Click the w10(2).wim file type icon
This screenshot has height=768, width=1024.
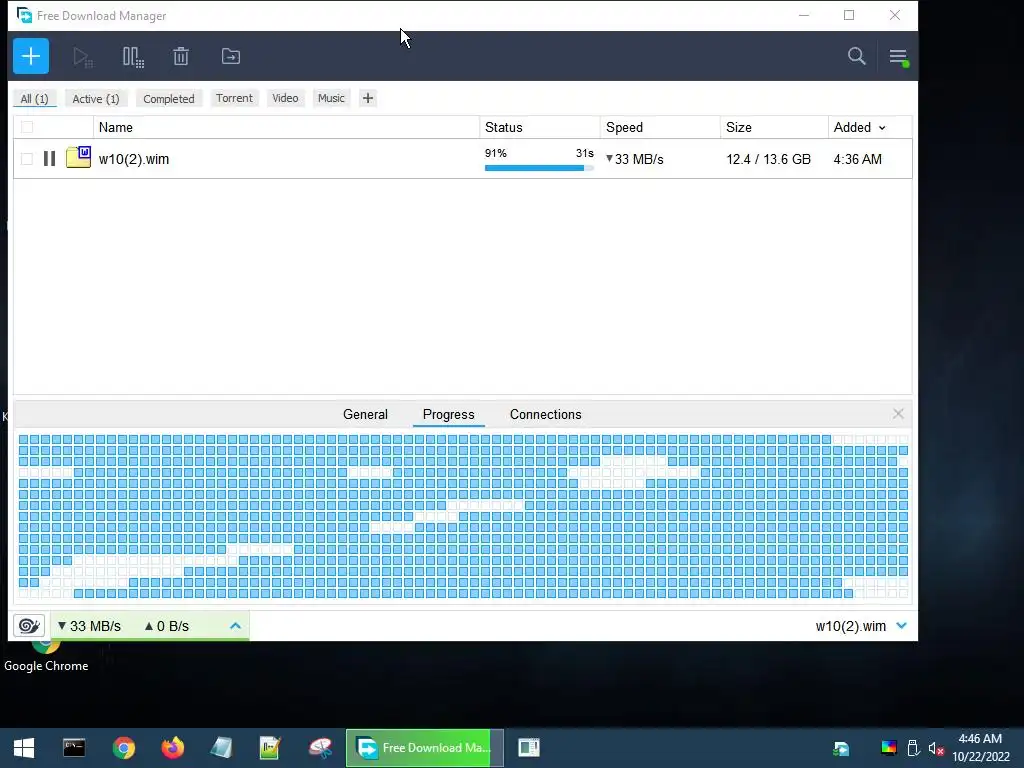pyautogui.click(x=78, y=157)
